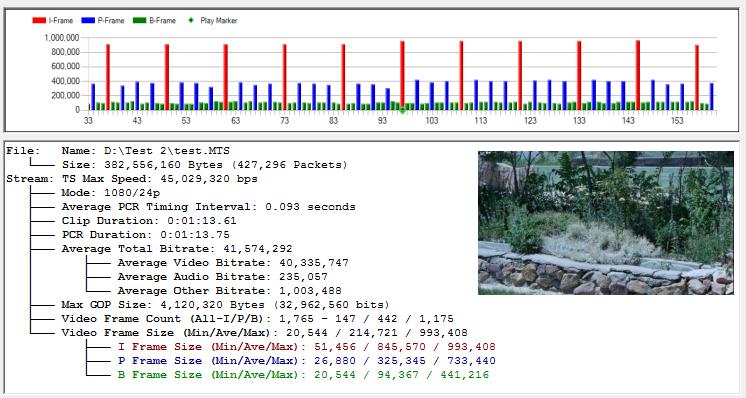The height and width of the screenshot is (398, 746).
Task: Select the Size 382,556,160 Bytes entry
Action: (x=205, y=165)
